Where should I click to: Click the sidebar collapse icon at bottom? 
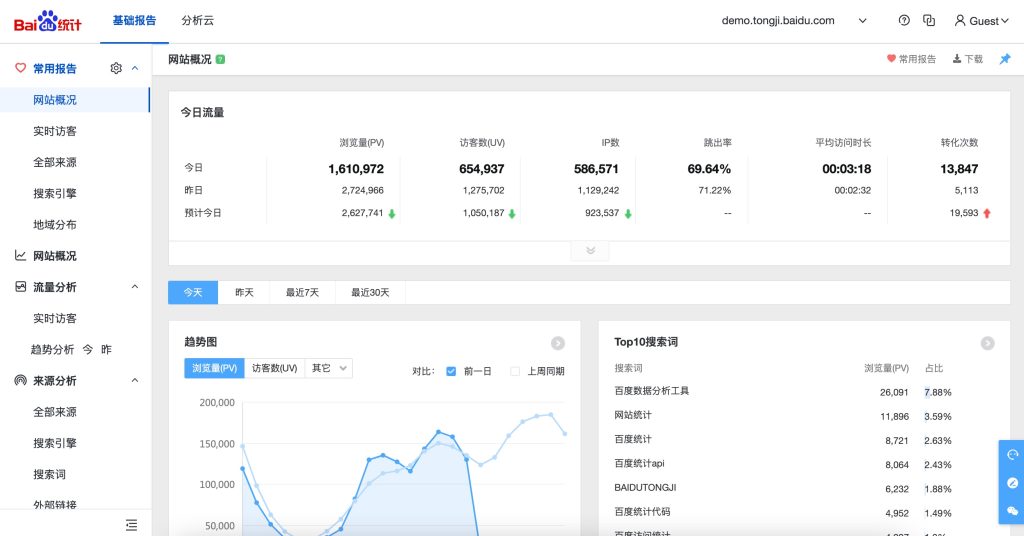131,525
